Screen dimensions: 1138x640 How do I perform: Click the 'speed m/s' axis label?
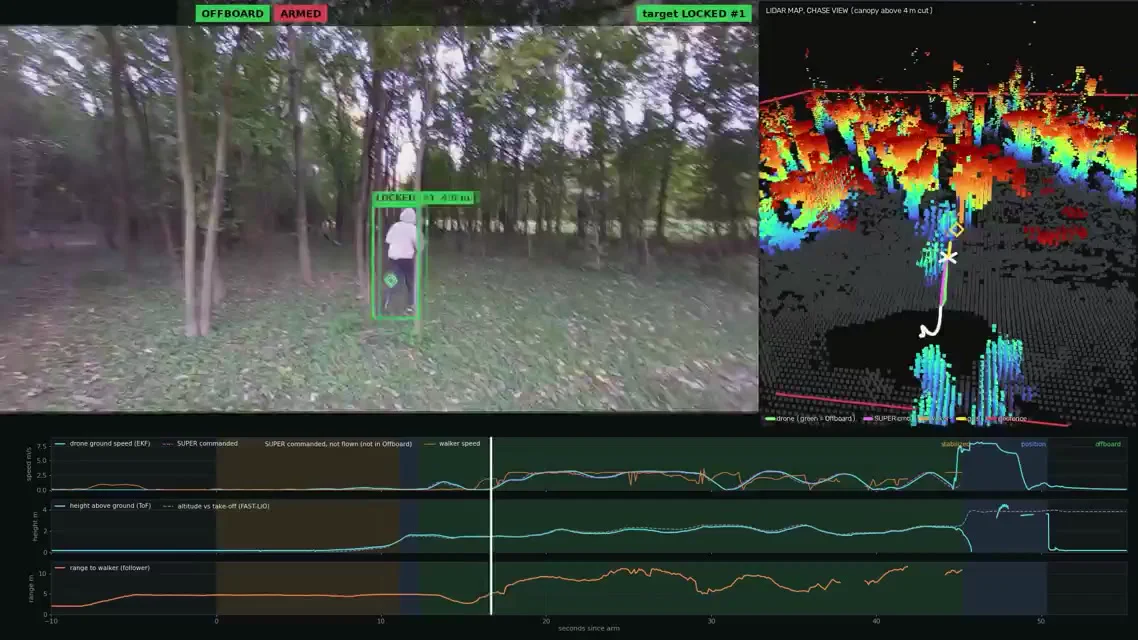click(x=30, y=464)
